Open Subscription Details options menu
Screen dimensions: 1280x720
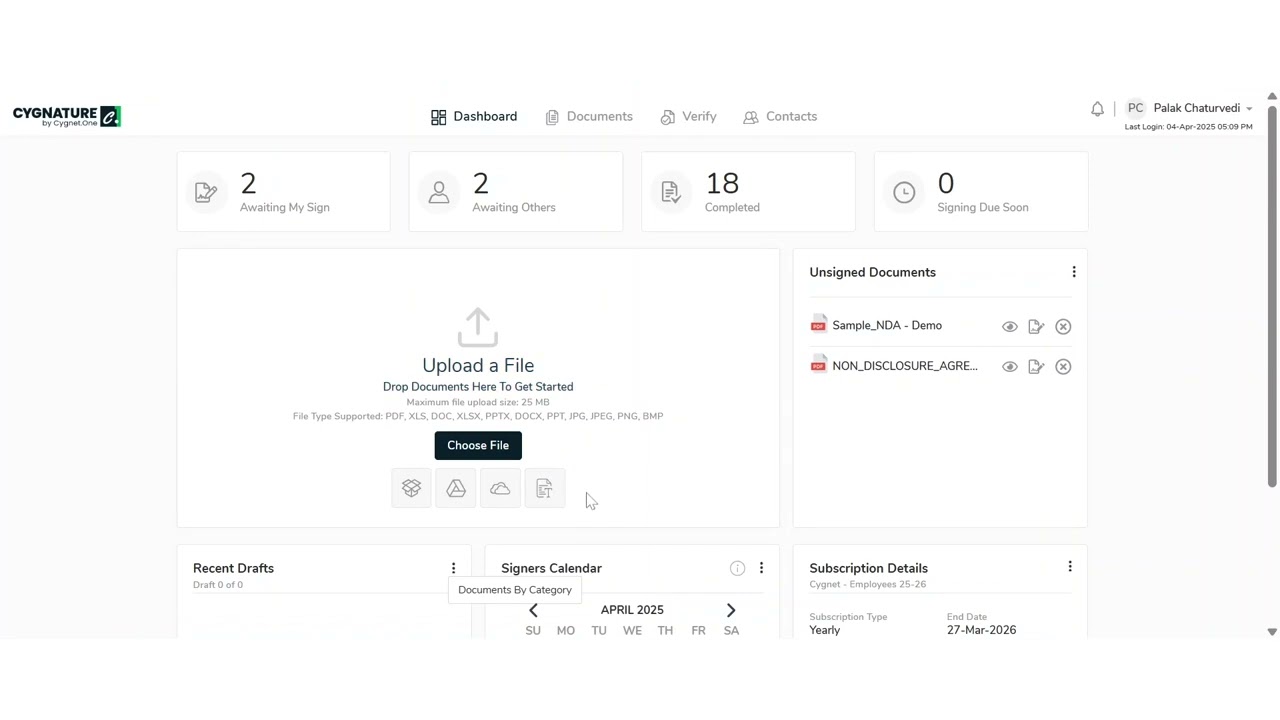(x=1070, y=567)
